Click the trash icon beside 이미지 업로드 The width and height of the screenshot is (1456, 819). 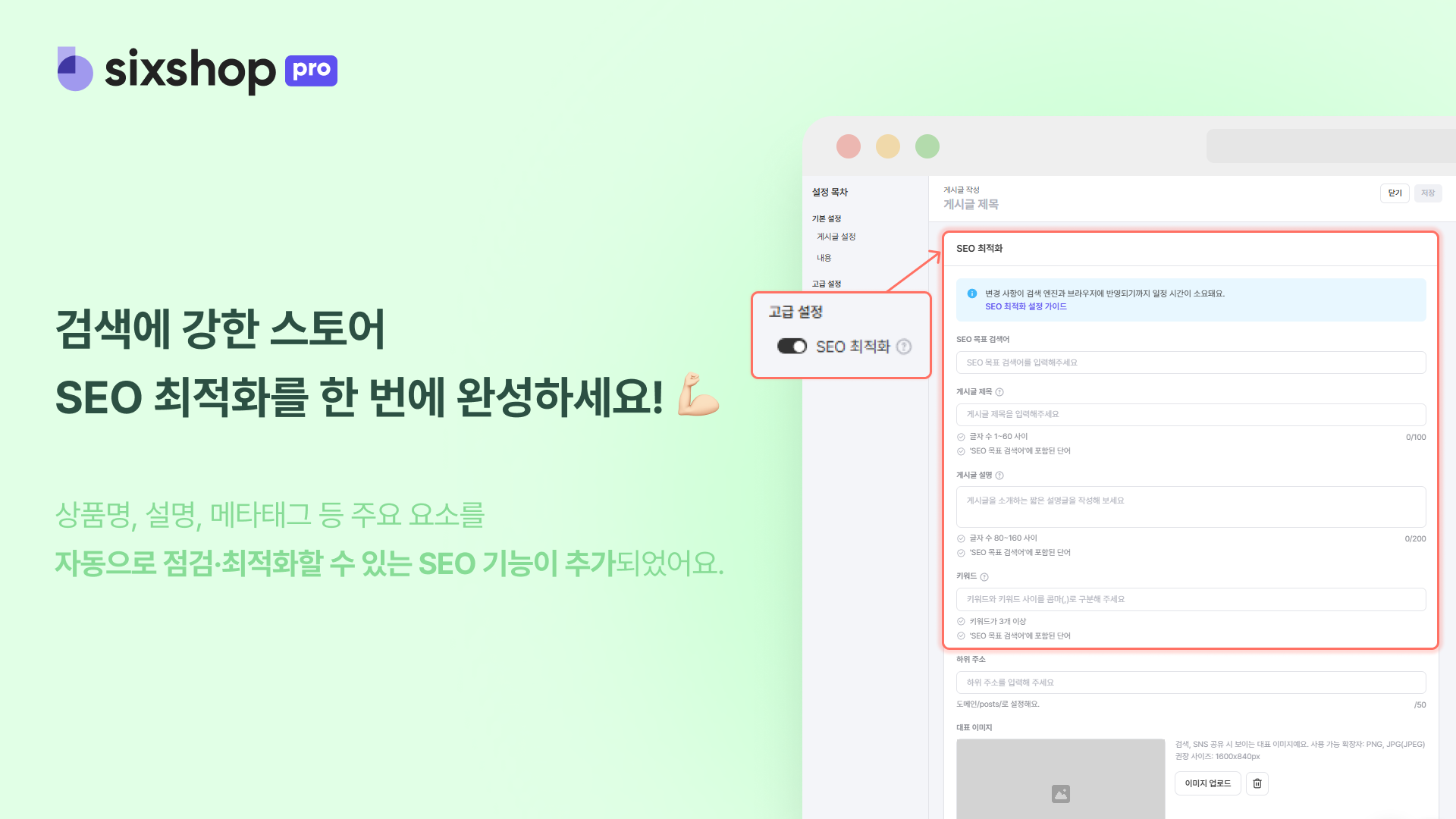click(1257, 783)
